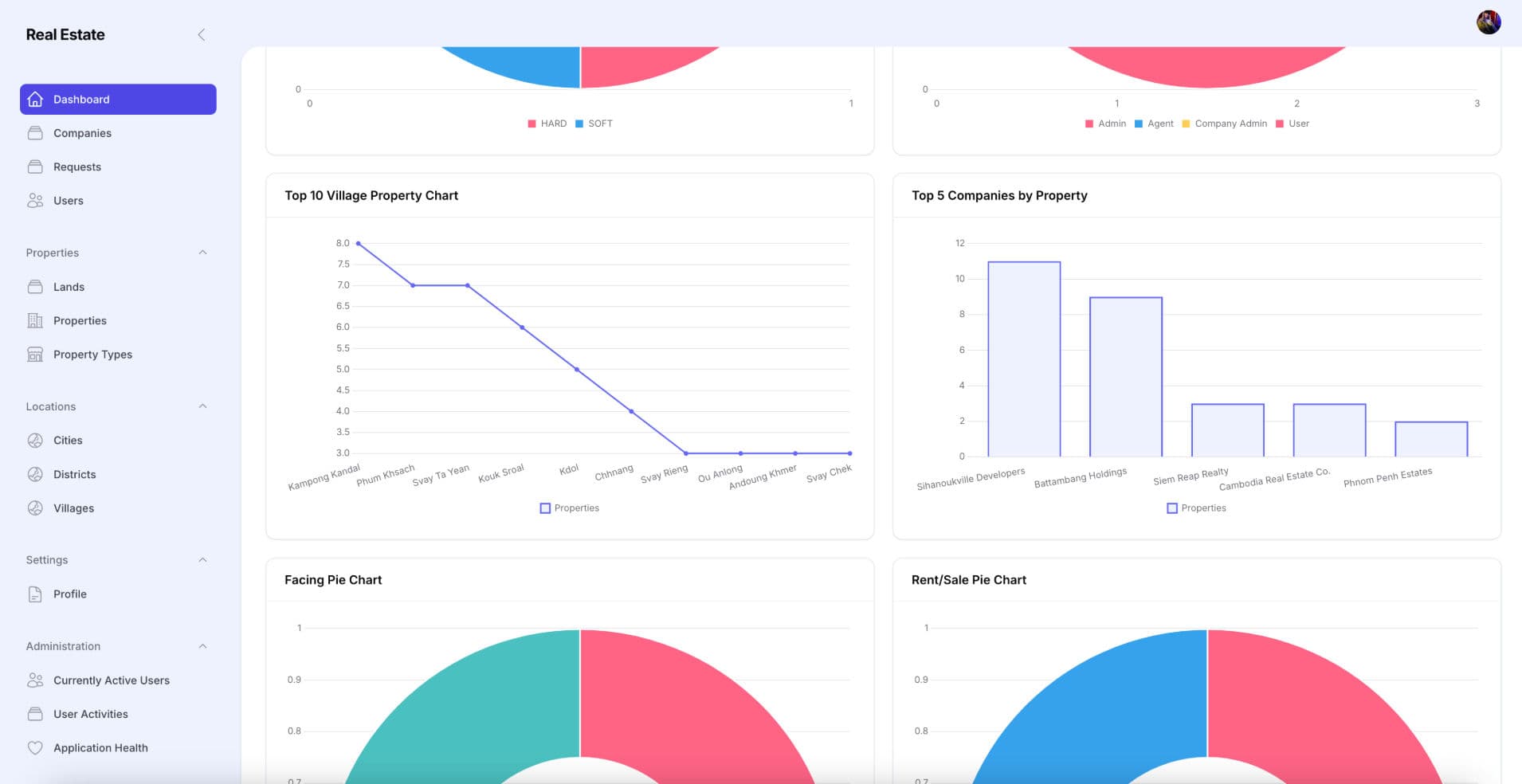This screenshot has width=1522, height=784.
Task: Click the Properties building icon
Action: pyautogui.click(x=35, y=320)
